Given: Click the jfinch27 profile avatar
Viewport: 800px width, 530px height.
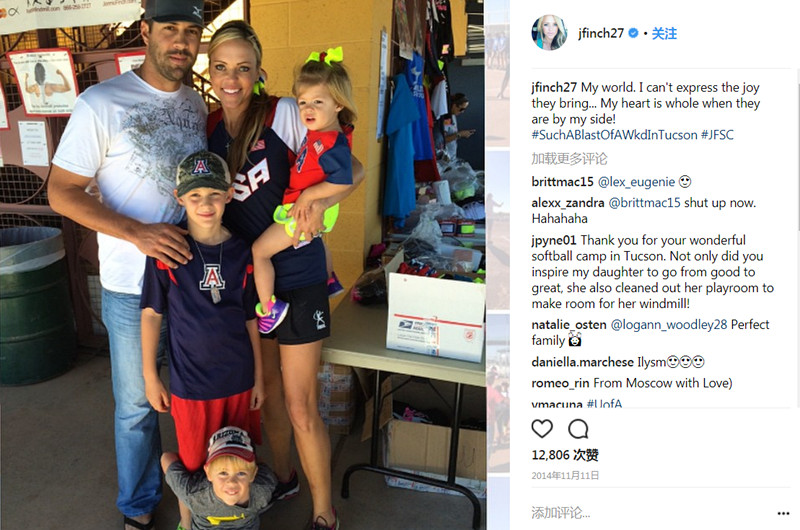Looking at the screenshot, I should 549,33.
